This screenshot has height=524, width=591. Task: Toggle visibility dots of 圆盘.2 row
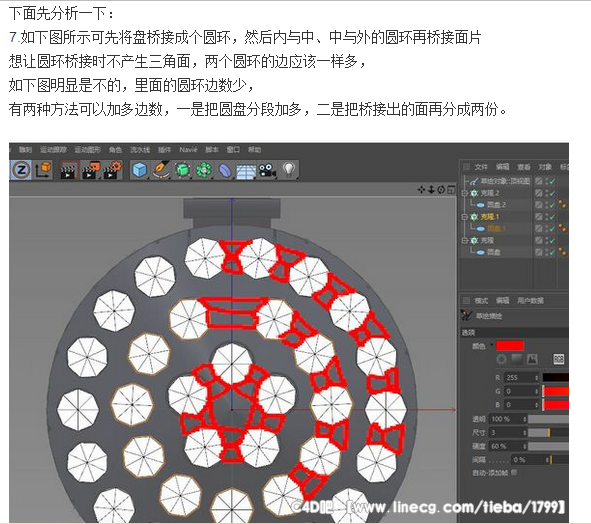click(546, 205)
